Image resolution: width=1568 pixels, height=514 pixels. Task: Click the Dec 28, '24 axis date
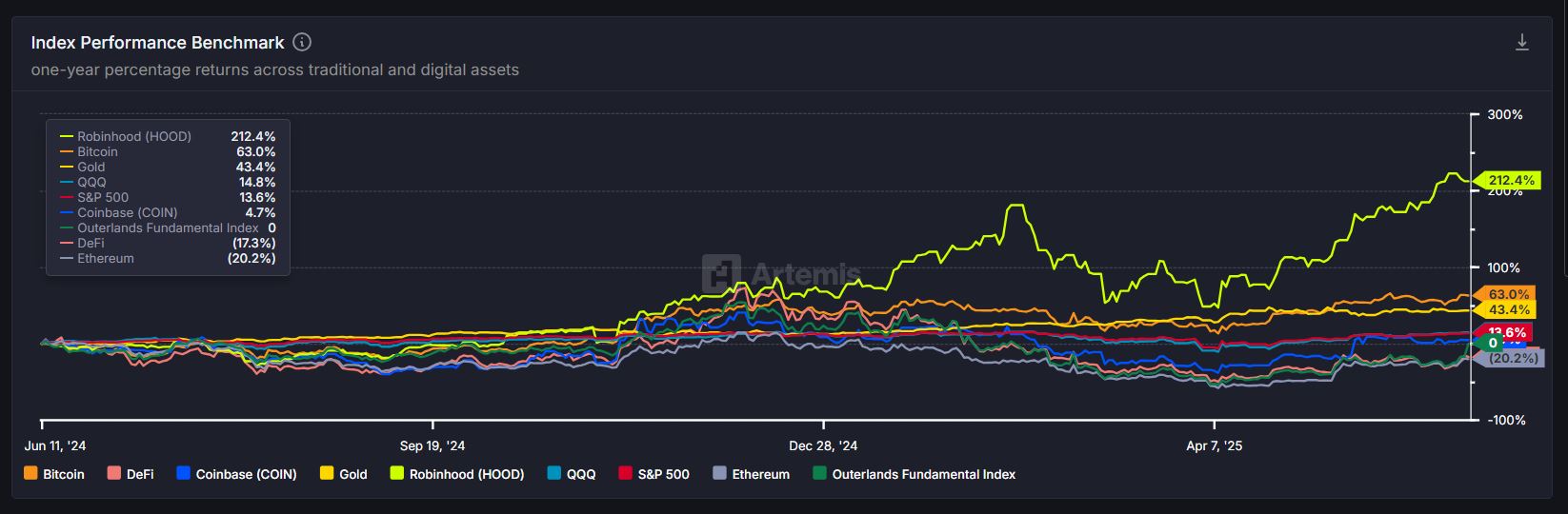point(823,445)
